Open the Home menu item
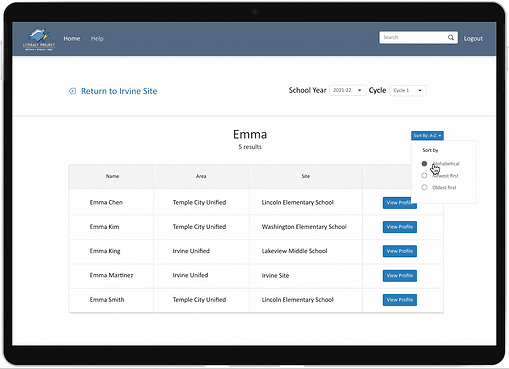This screenshot has width=509, height=369. pyautogui.click(x=72, y=38)
